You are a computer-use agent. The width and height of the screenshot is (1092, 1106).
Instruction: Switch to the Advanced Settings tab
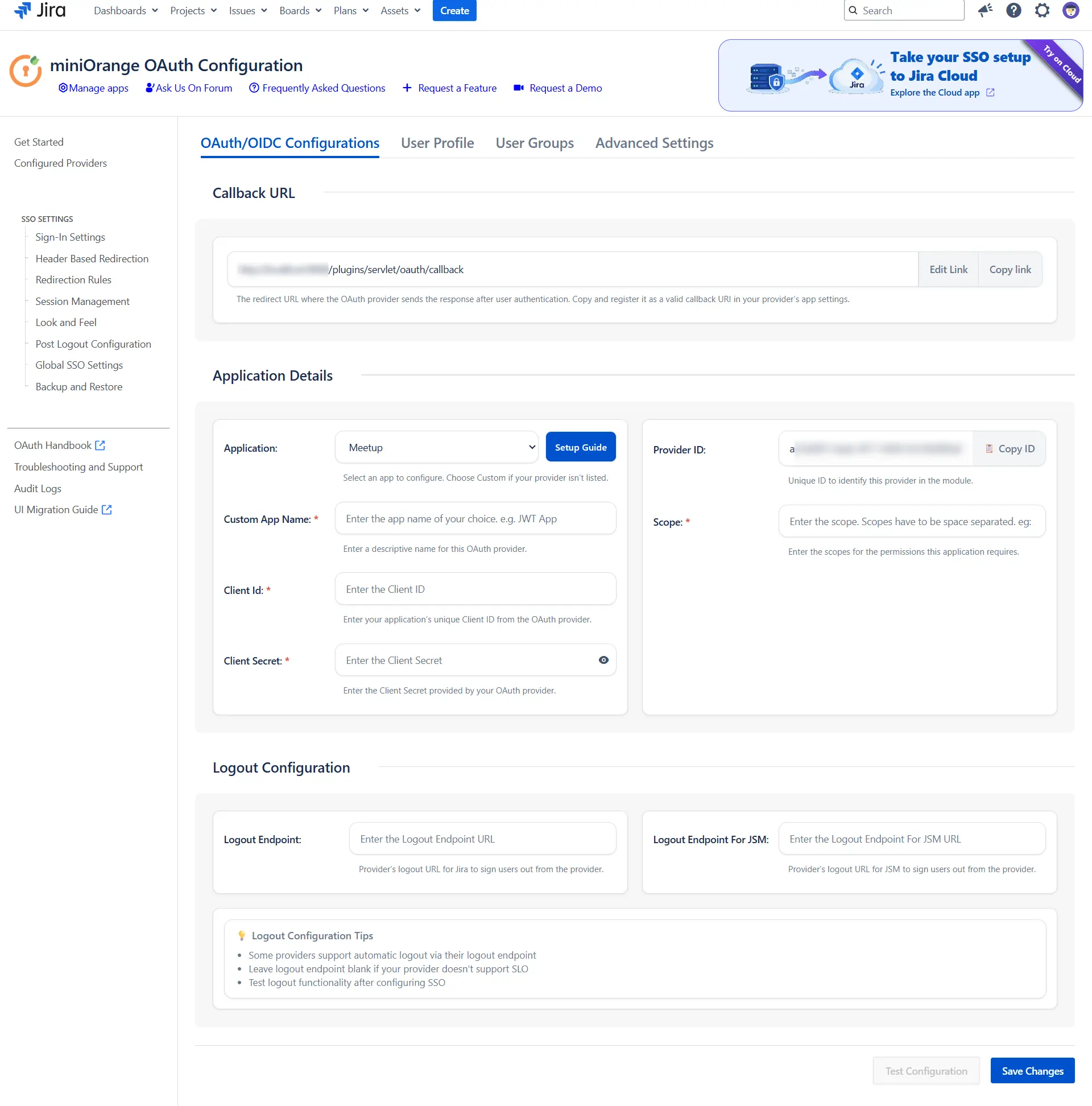click(654, 143)
